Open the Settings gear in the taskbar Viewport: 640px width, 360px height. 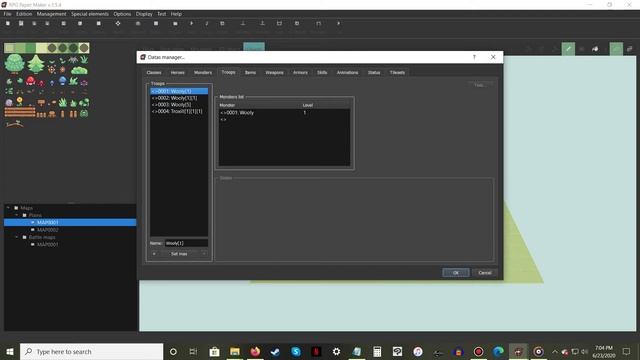336,351
